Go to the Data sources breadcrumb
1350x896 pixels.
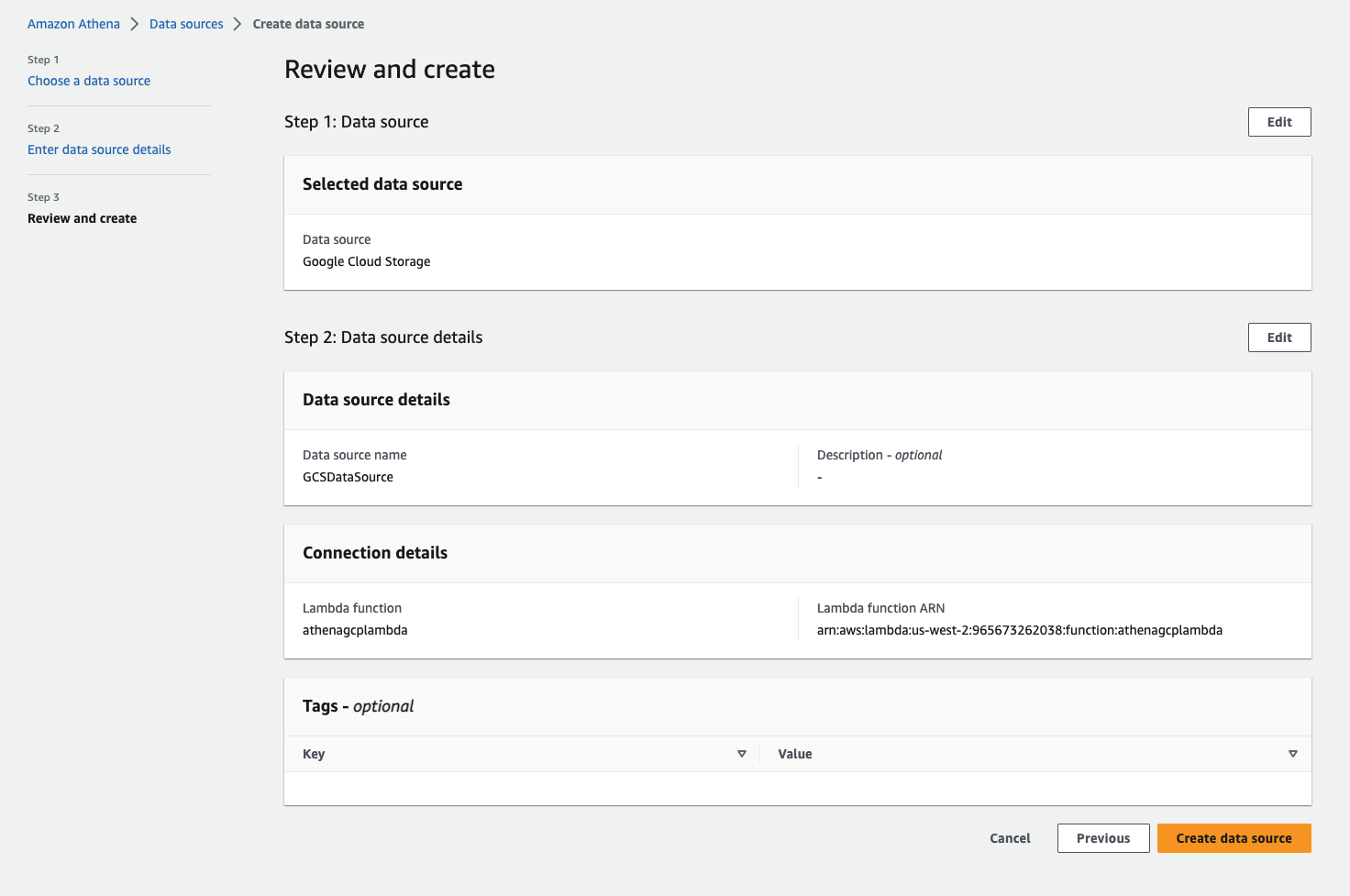pos(186,24)
